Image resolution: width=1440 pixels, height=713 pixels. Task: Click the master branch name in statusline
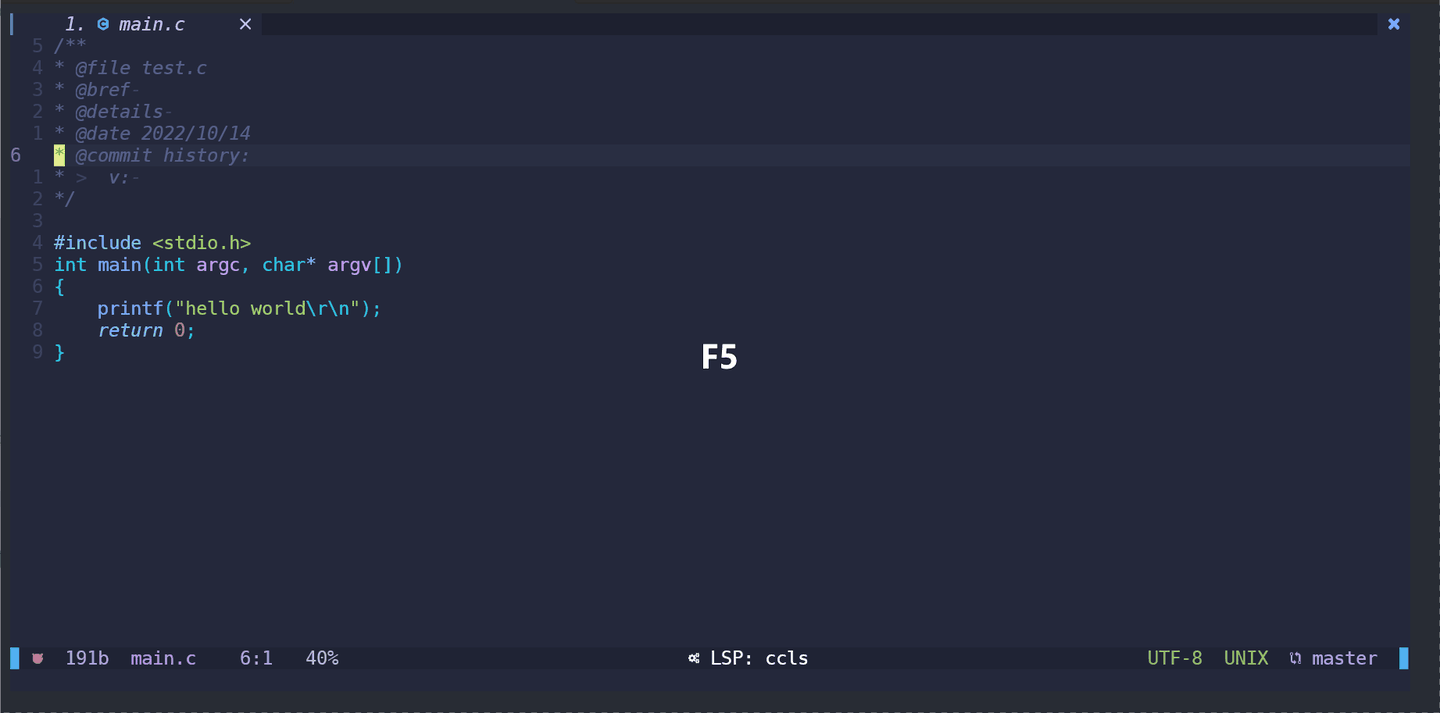[1344, 658]
